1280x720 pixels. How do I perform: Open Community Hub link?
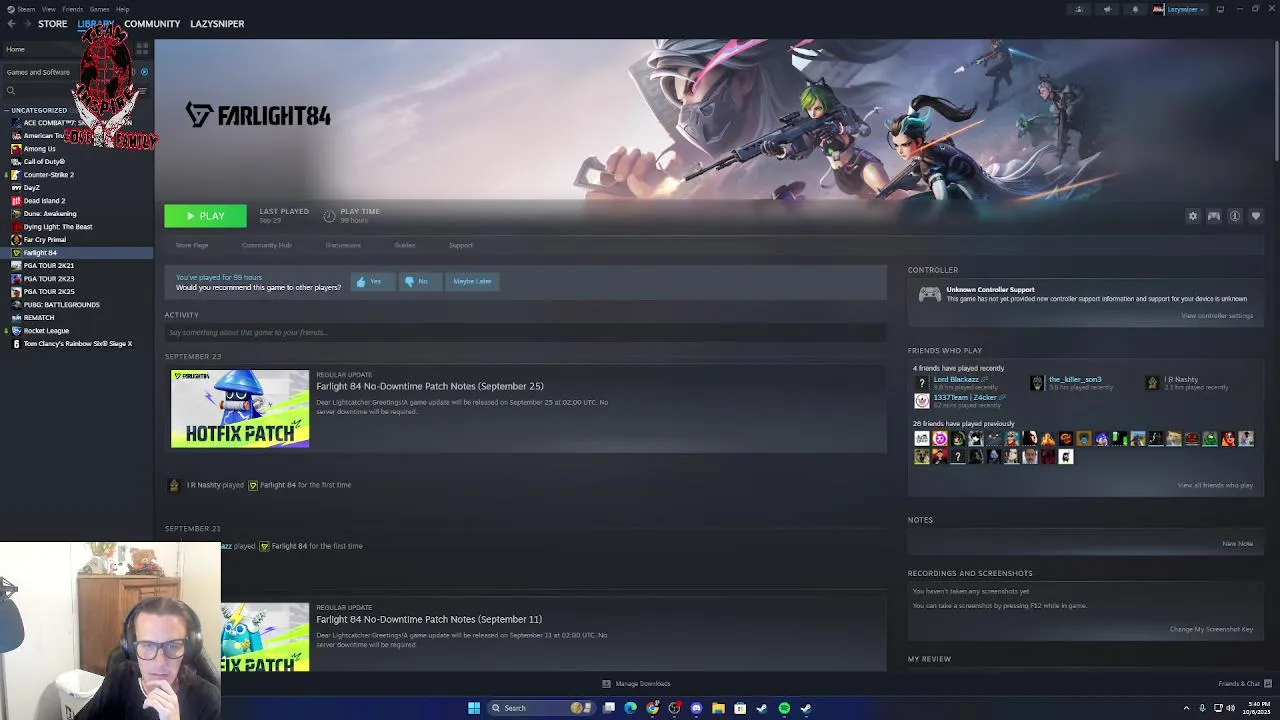(266, 245)
